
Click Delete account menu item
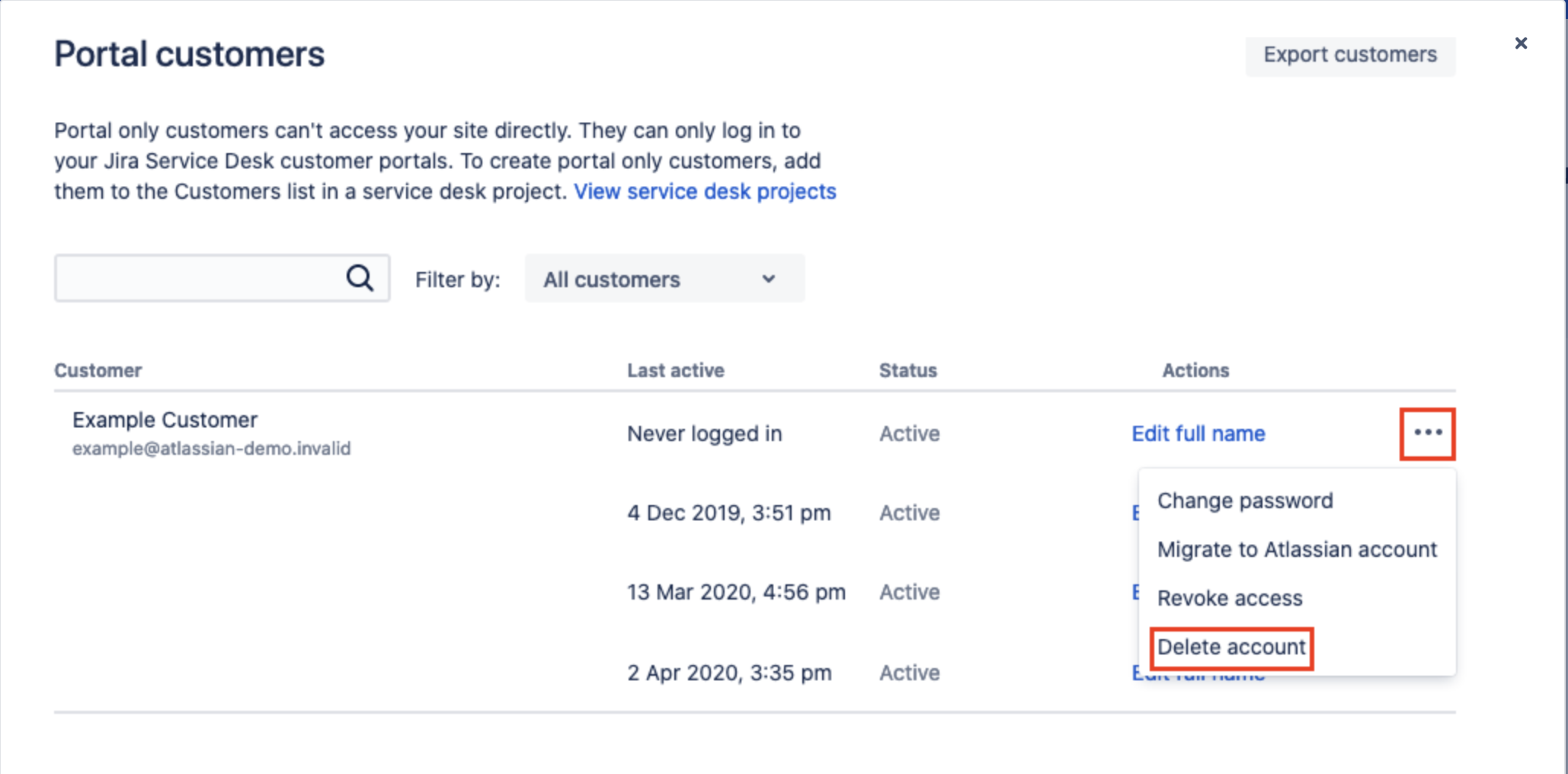click(x=1231, y=648)
